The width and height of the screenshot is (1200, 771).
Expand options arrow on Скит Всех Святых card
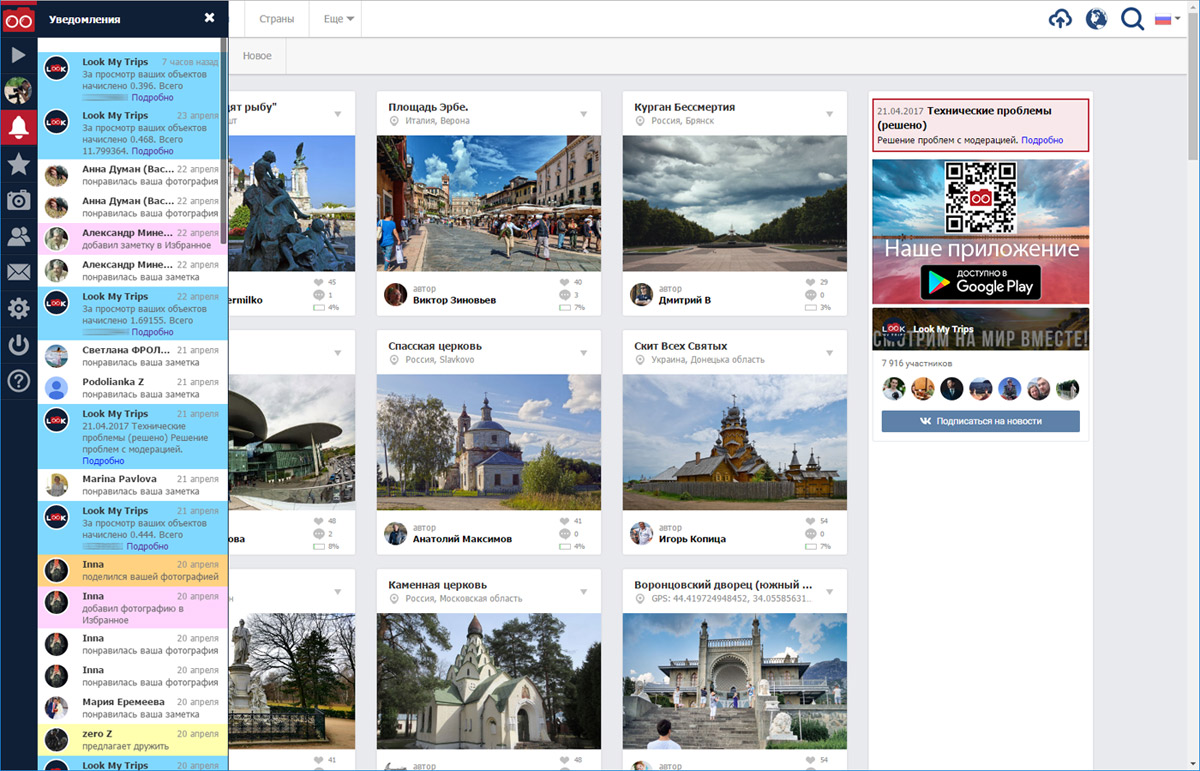coord(830,353)
